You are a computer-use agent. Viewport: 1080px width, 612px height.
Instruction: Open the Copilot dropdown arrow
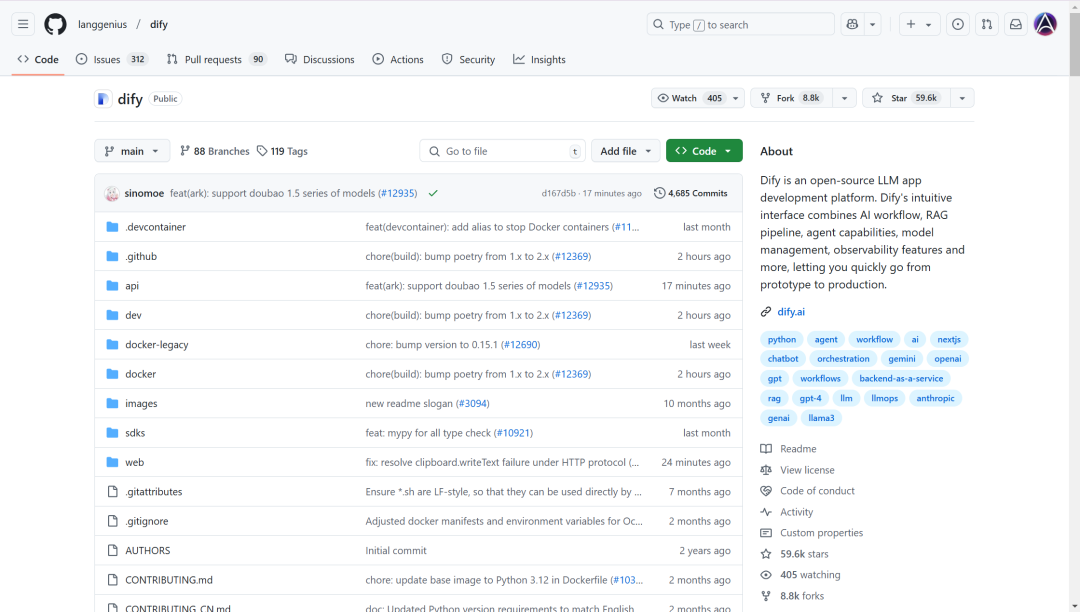click(x=873, y=25)
